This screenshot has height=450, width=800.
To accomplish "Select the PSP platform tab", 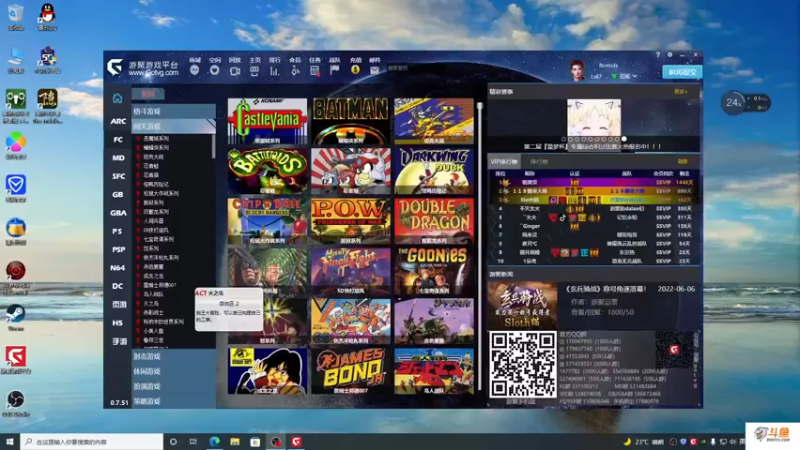I will point(118,249).
